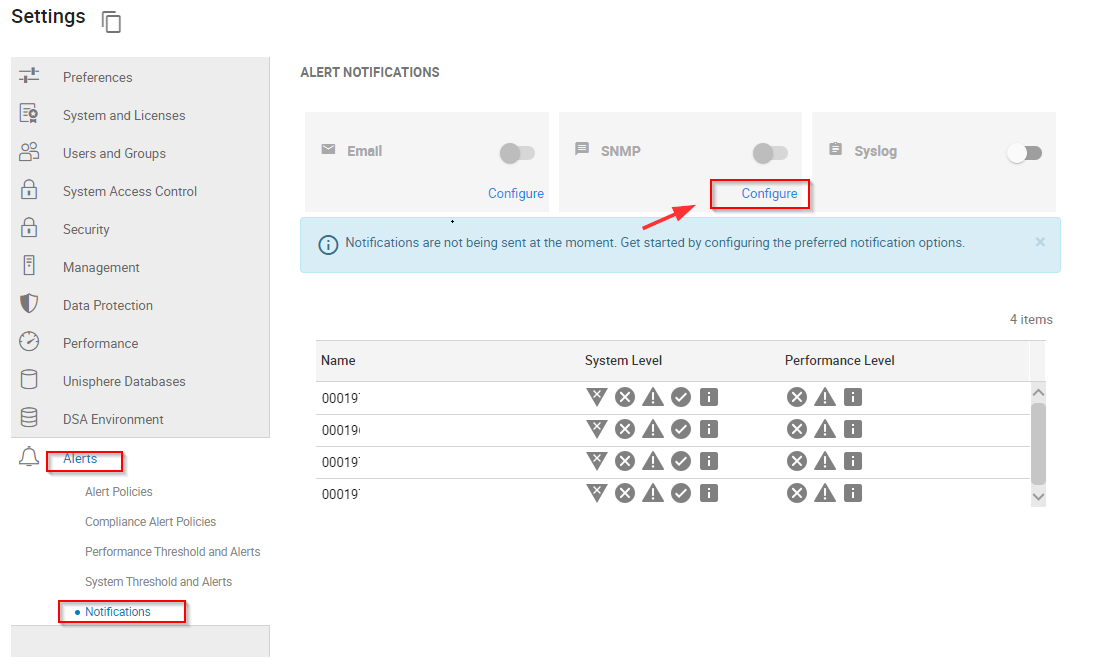Click the Performance gauge icon
The image size is (1117, 667).
(x=30, y=342)
